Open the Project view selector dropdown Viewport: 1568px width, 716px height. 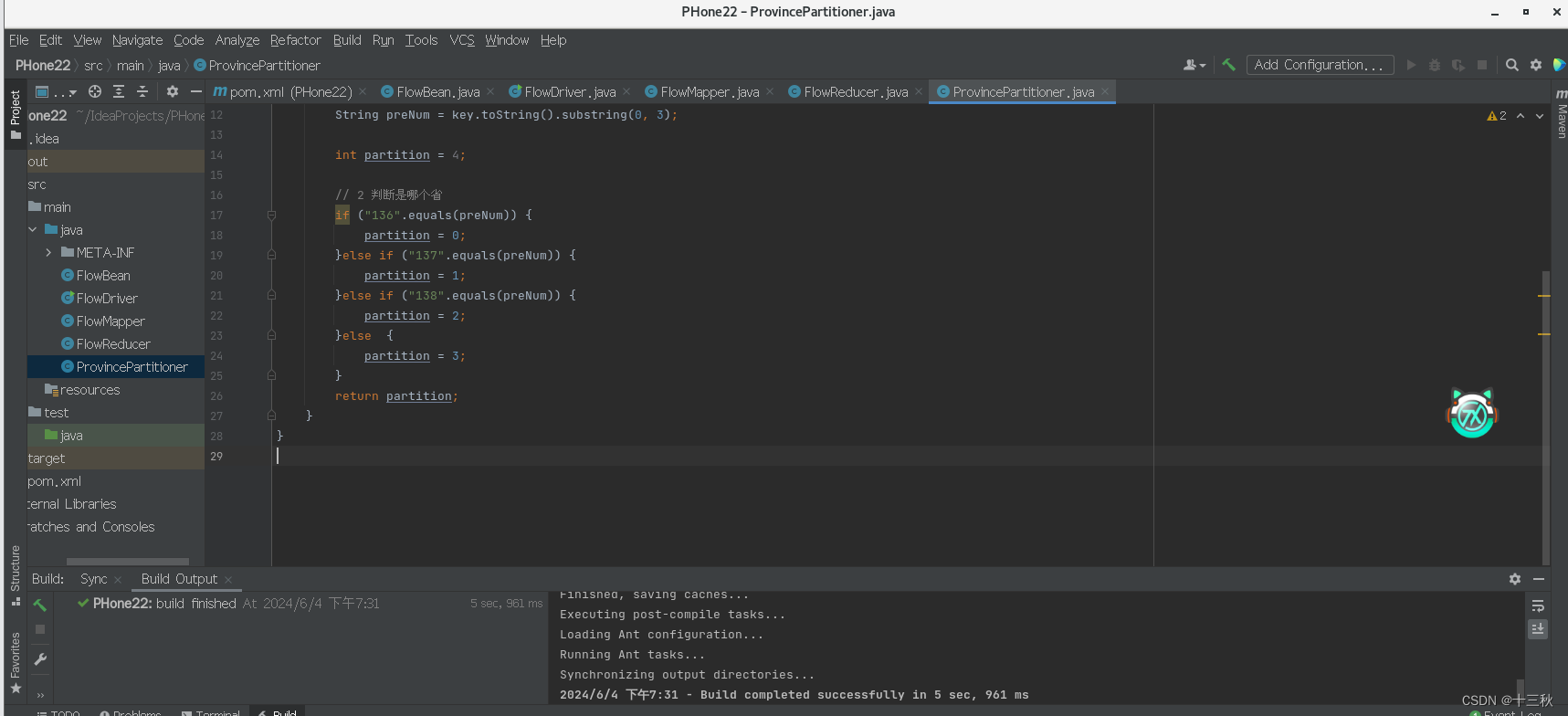tap(56, 91)
